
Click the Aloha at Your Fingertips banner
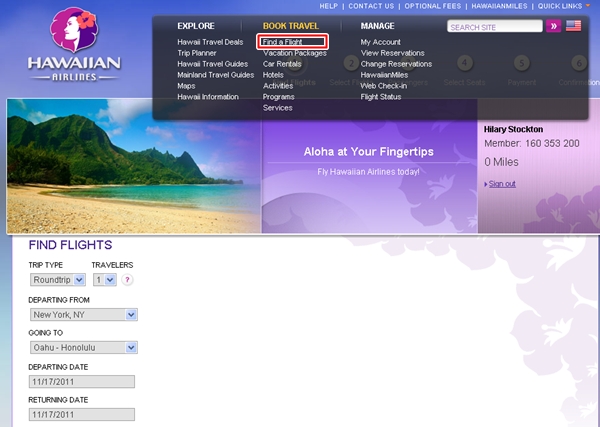(x=368, y=152)
